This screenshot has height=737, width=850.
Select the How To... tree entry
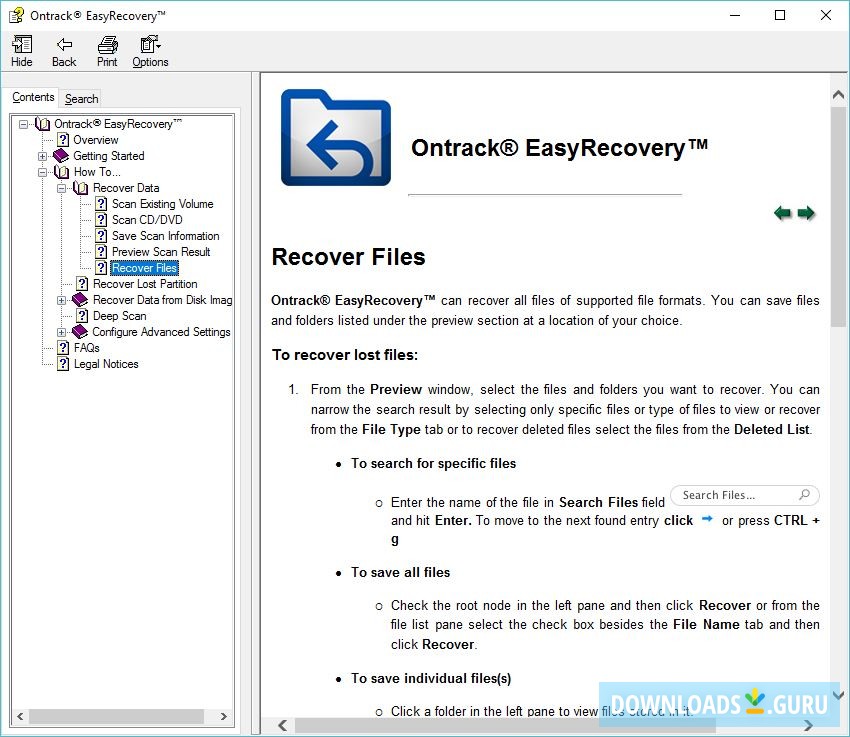pos(97,172)
